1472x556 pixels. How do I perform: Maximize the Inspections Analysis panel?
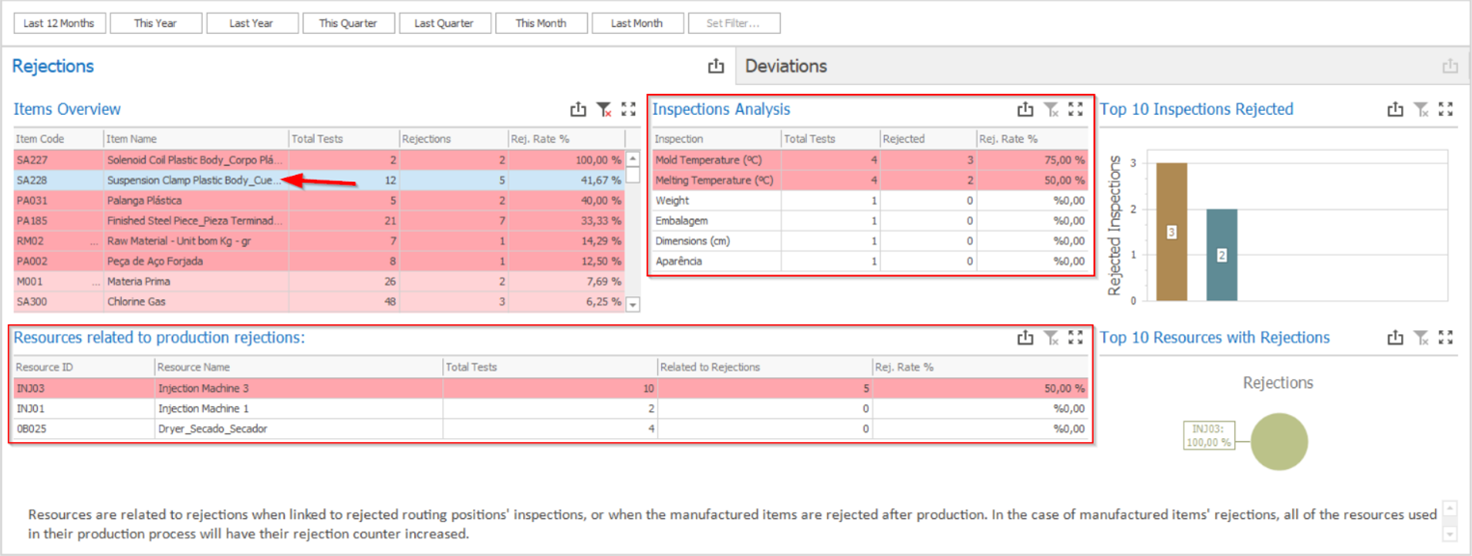[x=1076, y=110]
